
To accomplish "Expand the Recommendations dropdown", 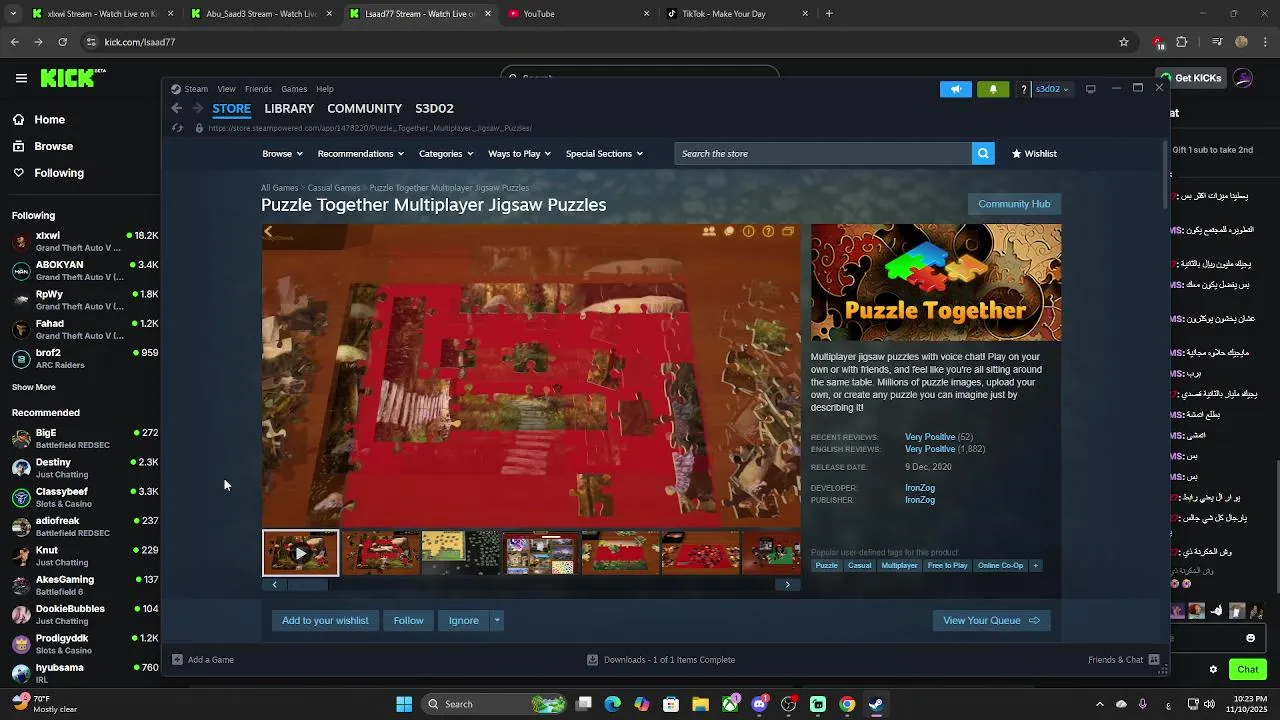I will coord(360,153).
